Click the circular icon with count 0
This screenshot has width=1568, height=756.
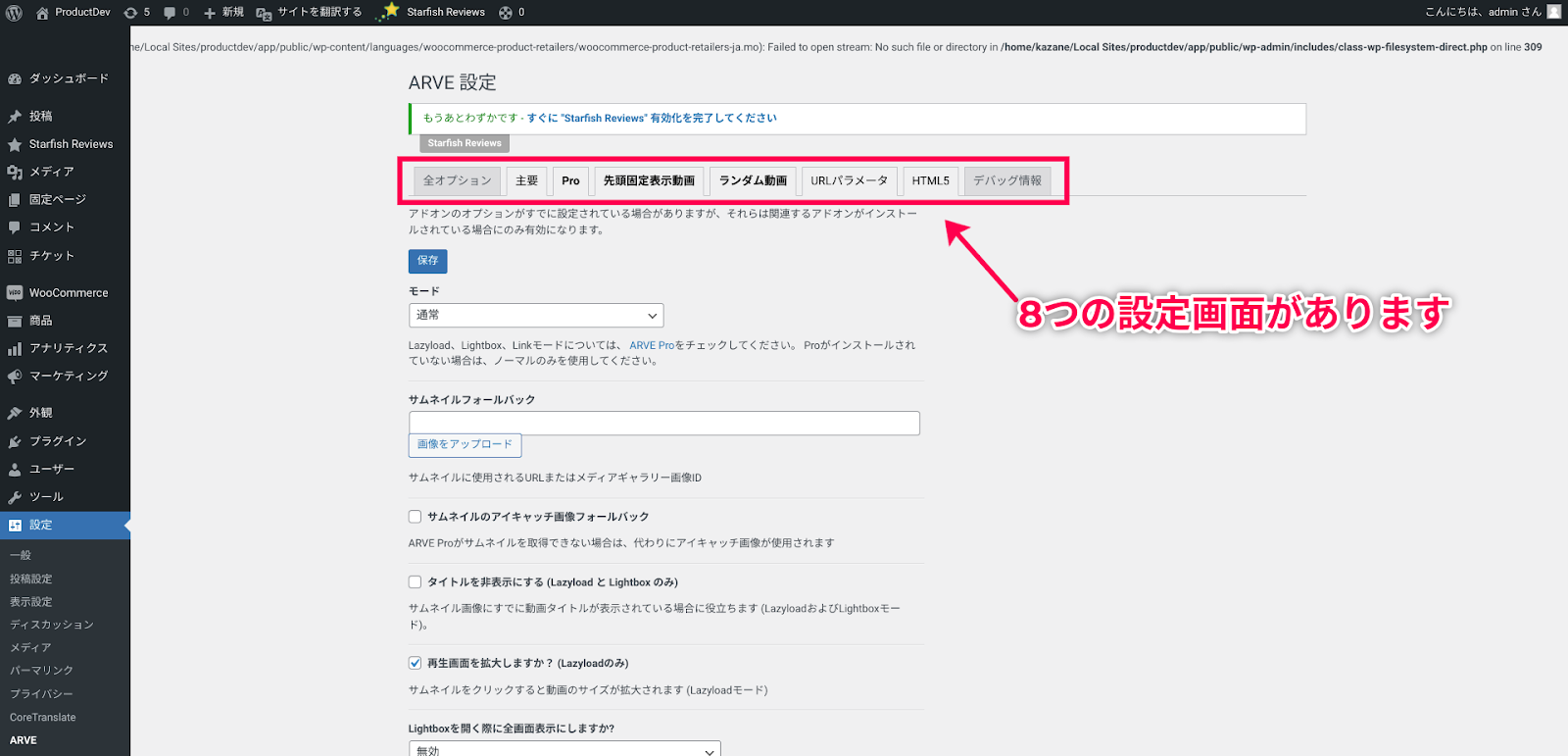pyautogui.click(x=506, y=13)
